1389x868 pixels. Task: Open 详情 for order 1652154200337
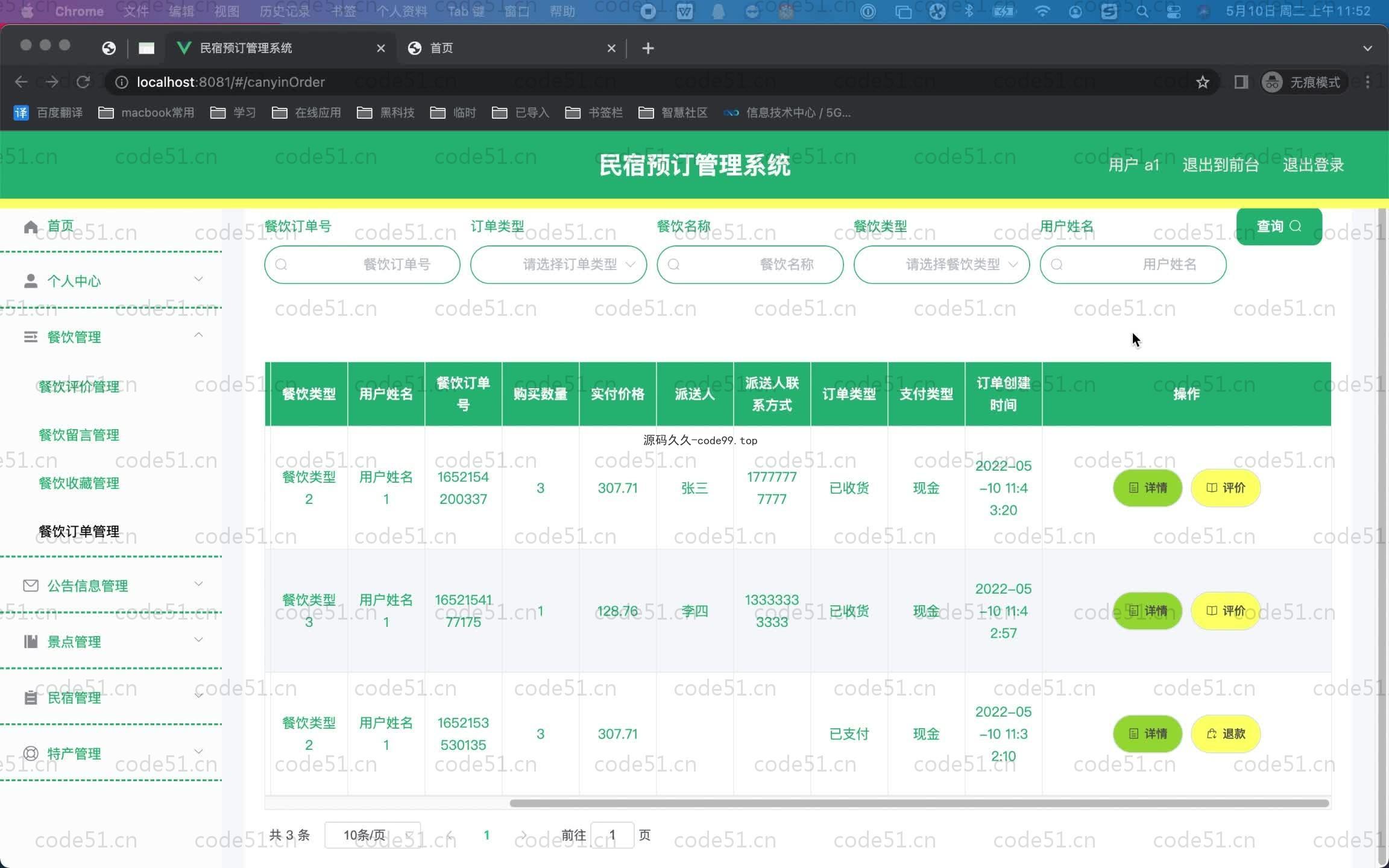1147,488
